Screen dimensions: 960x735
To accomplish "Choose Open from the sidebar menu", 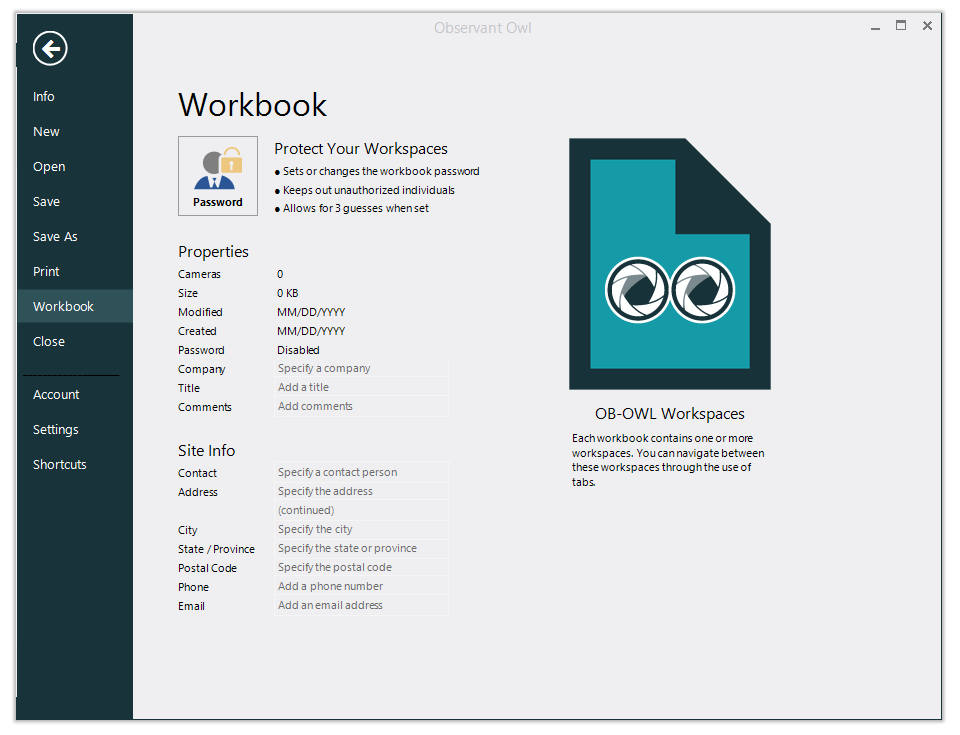I will coord(49,167).
